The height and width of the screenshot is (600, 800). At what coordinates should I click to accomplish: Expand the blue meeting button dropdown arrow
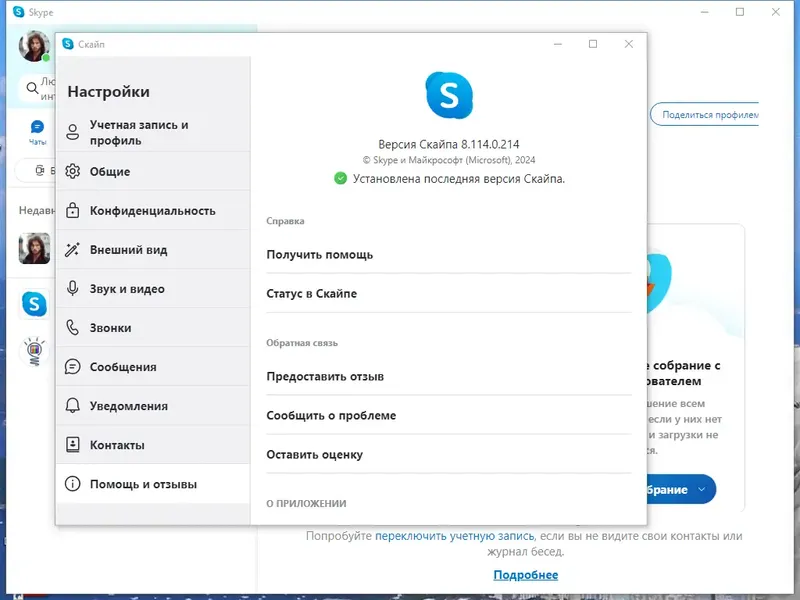coord(702,489)
